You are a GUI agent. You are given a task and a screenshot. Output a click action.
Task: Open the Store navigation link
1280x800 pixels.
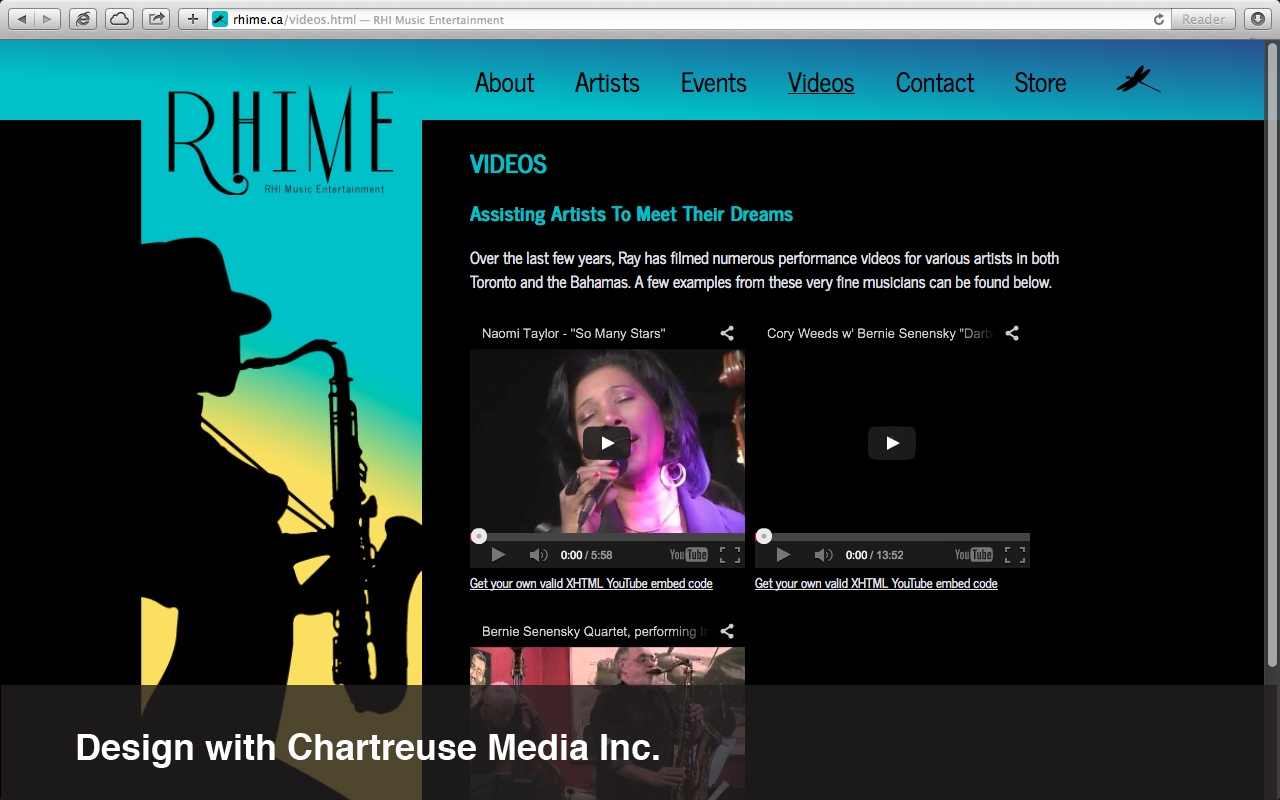pos(1040,83)
